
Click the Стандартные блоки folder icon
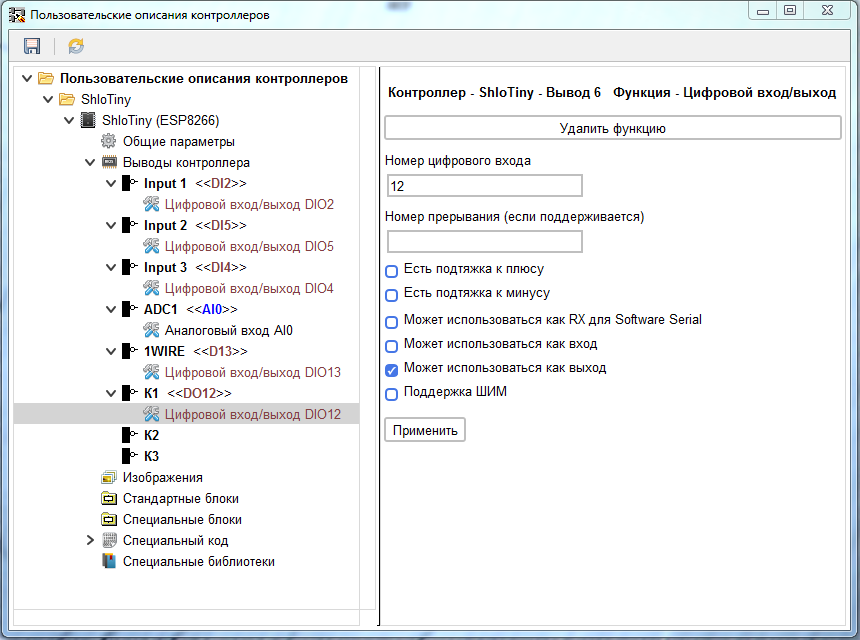(109, 499)
